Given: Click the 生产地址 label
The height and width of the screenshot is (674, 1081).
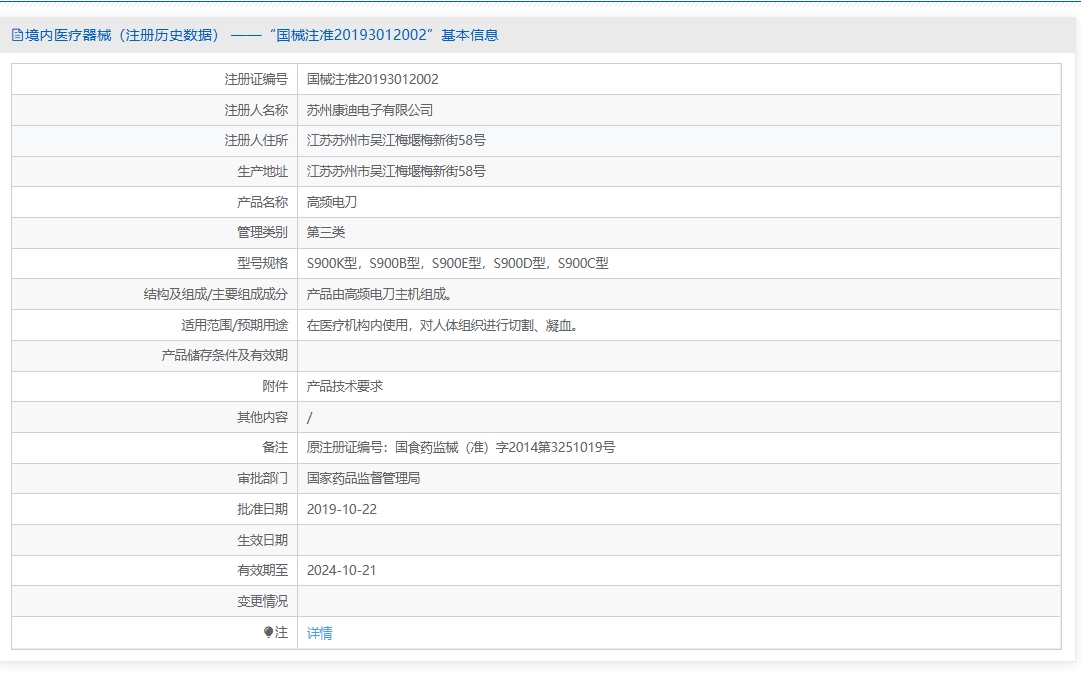Looking at the screenshot, I should pyautogui.click(x=262, y=172).
